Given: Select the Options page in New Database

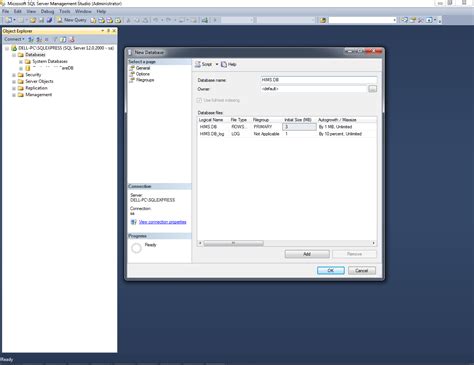Looking at the screenshot, I should tap(143, 74).
